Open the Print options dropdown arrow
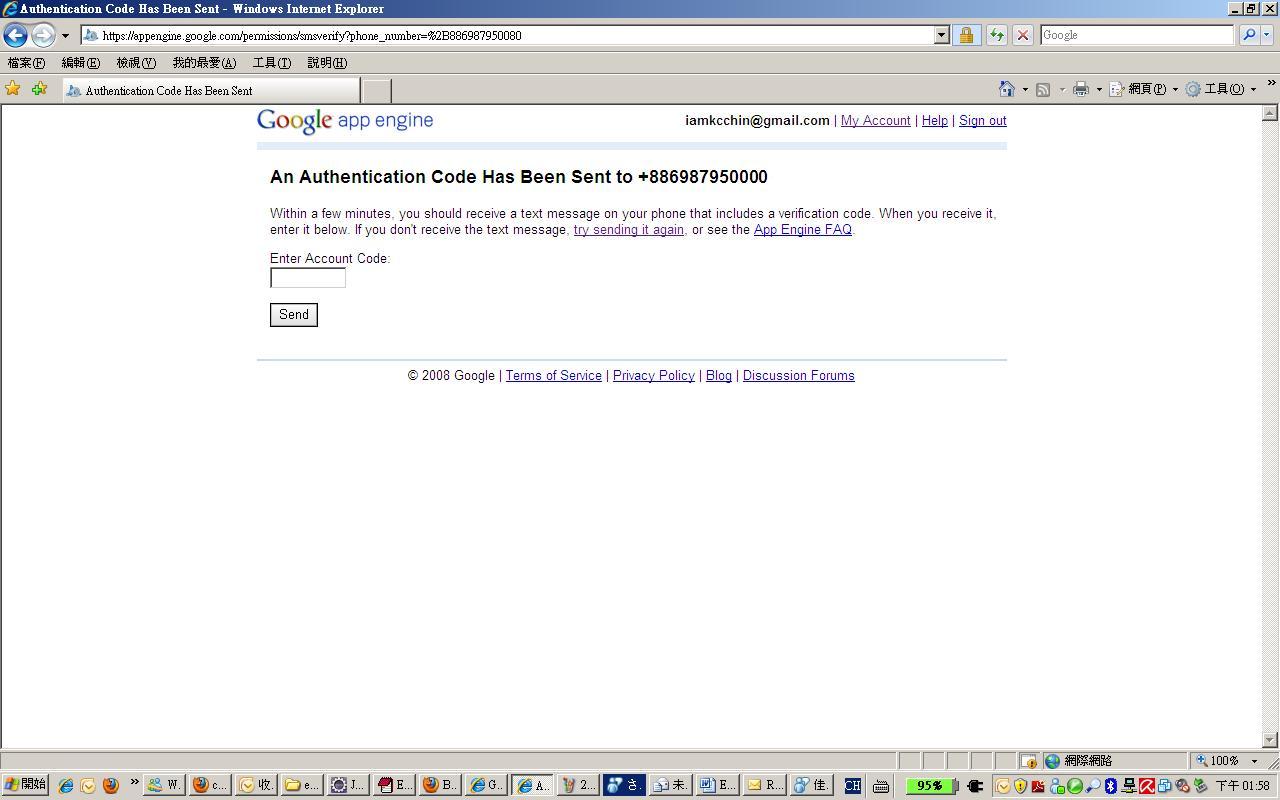Viewport: 1280px width, 800px height. coord(1099,90)
